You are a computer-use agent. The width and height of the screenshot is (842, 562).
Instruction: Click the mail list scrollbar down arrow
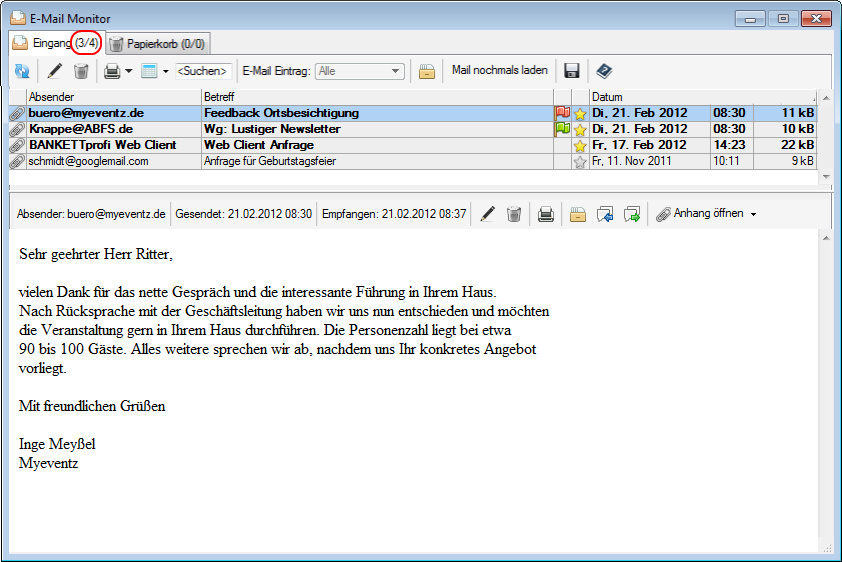tap(826, 176)
